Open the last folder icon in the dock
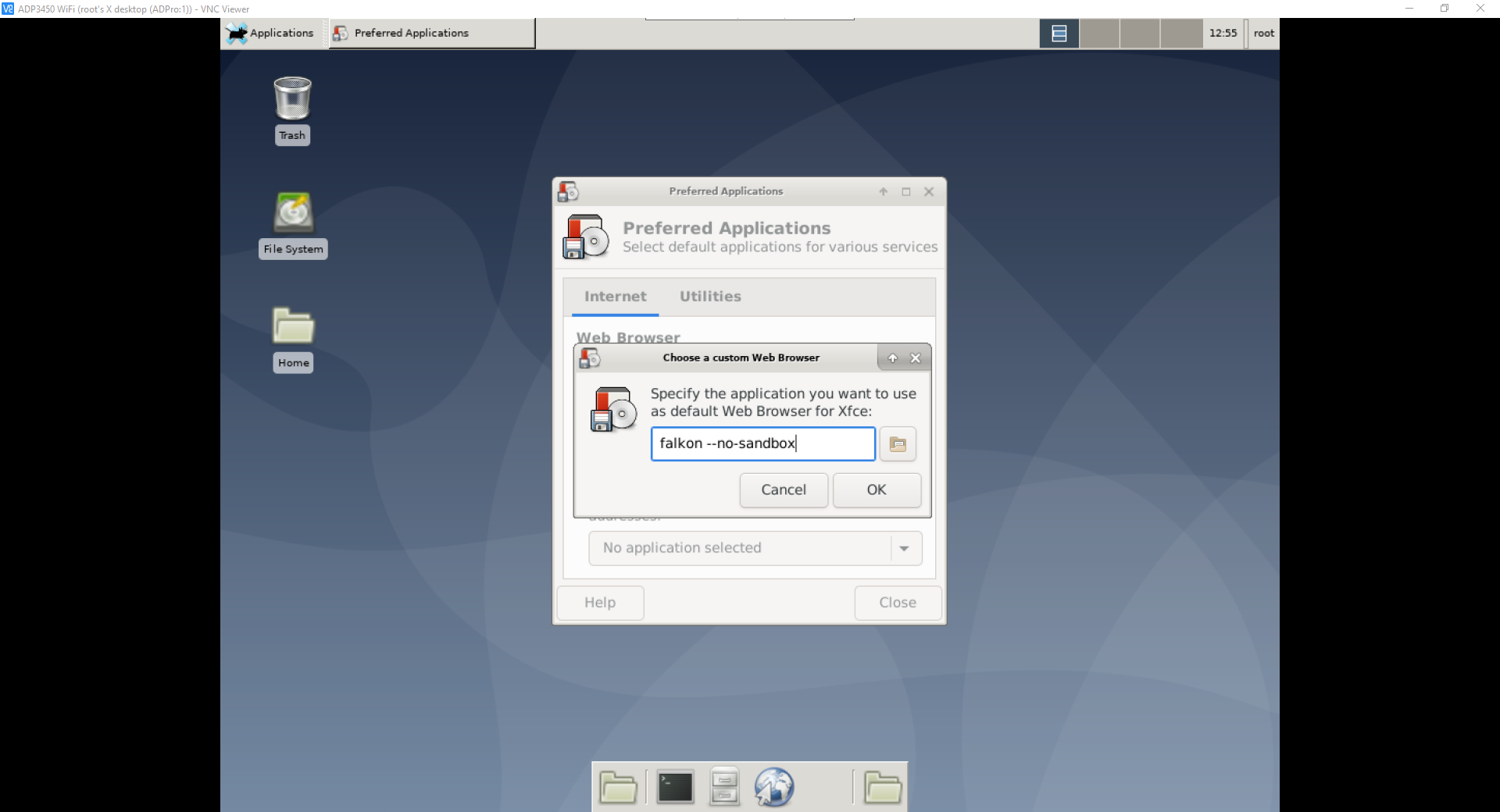1500x812 pixels. tap(883, 787)
